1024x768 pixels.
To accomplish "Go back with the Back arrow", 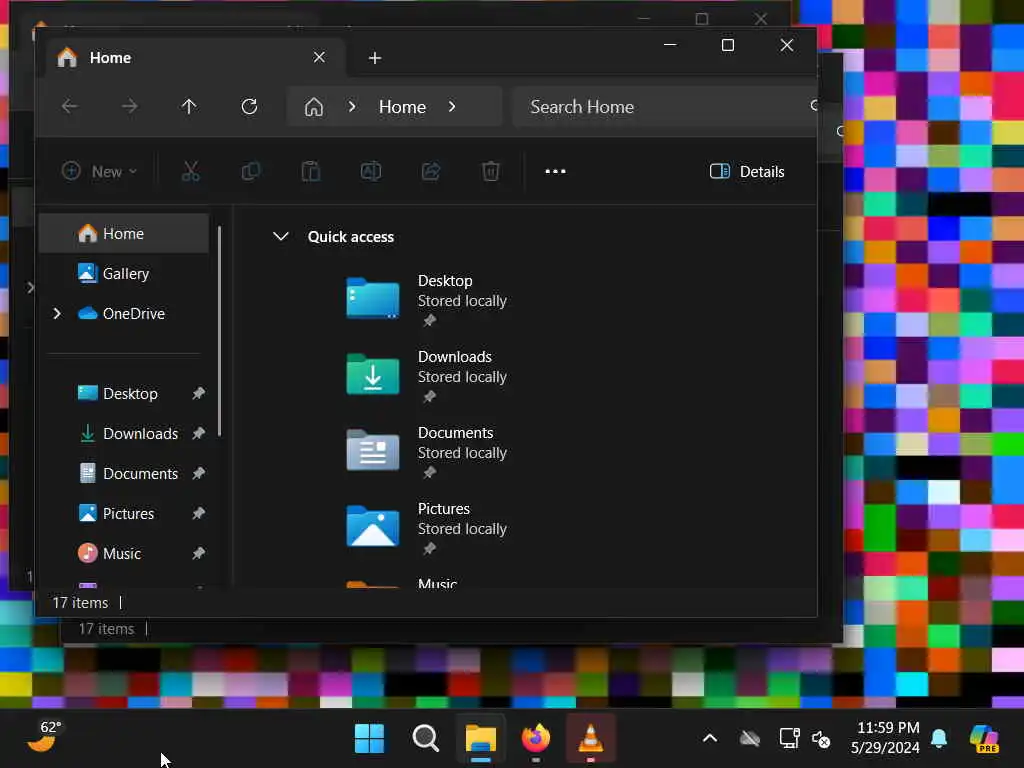I will (x=70, y=106).
